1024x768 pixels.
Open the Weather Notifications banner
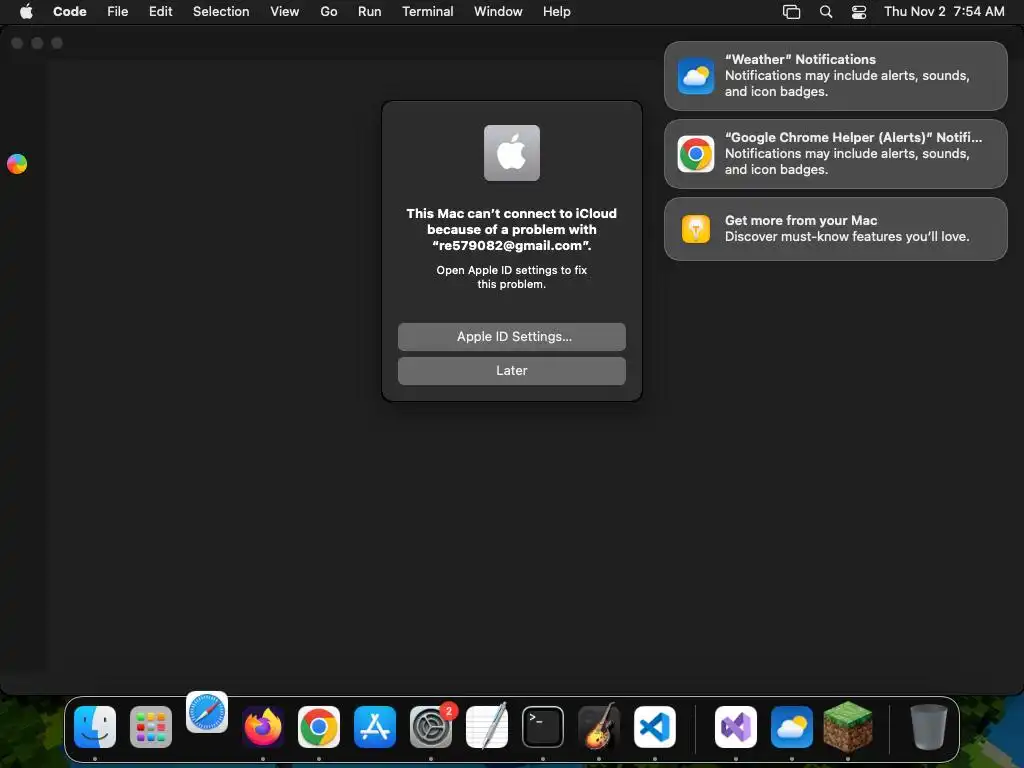click(x=836, y=76)
